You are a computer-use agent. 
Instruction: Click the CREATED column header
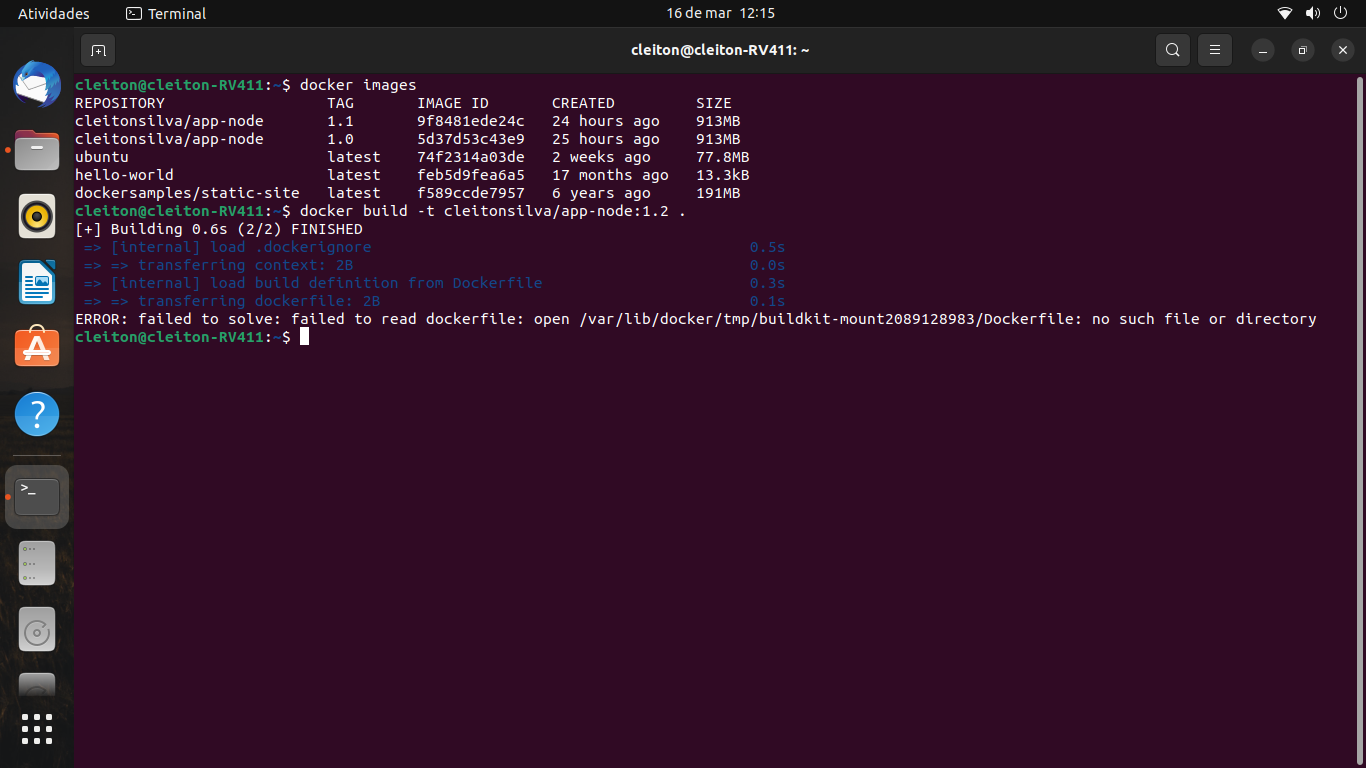(x=583, y=103)
